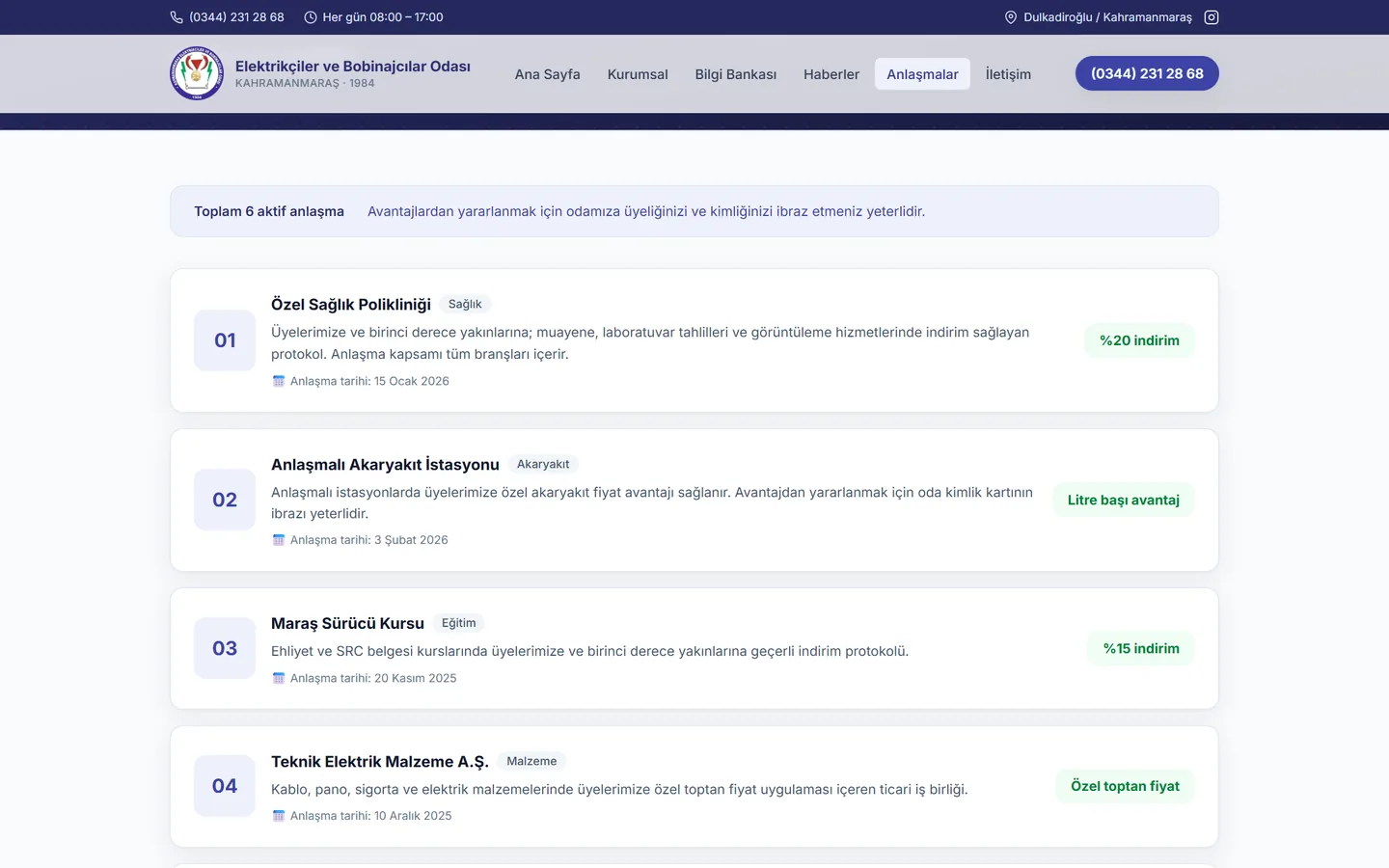This screenshot has height=868, width=1389.
Task: Open the İletişim page
Action: point(1008,74)
